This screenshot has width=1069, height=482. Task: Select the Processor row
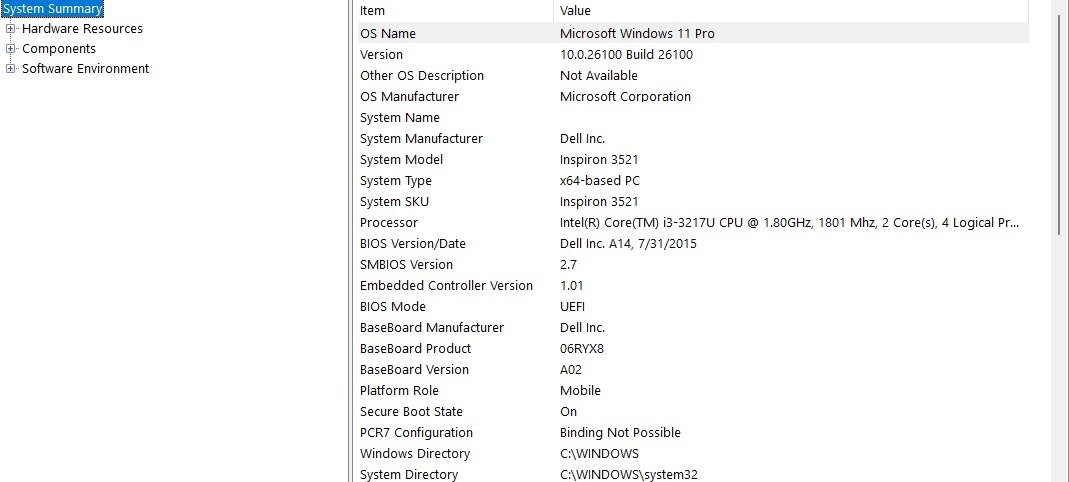click(693, 222)
